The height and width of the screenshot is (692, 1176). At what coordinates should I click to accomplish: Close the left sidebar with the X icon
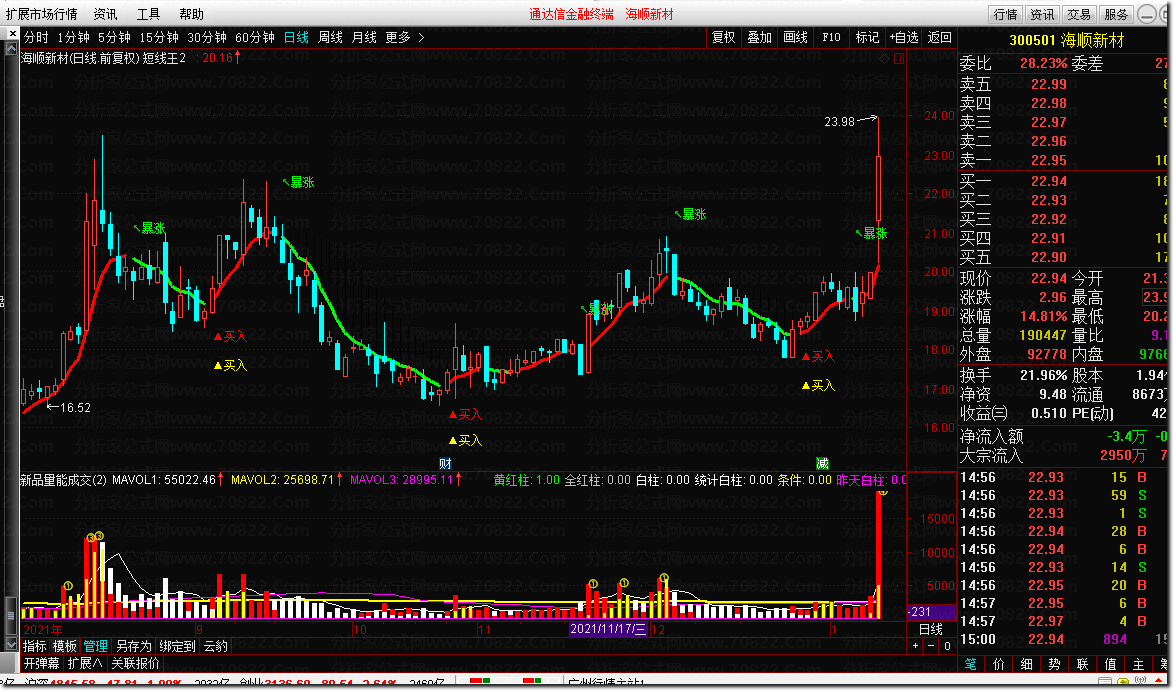(x=13, y=34)
